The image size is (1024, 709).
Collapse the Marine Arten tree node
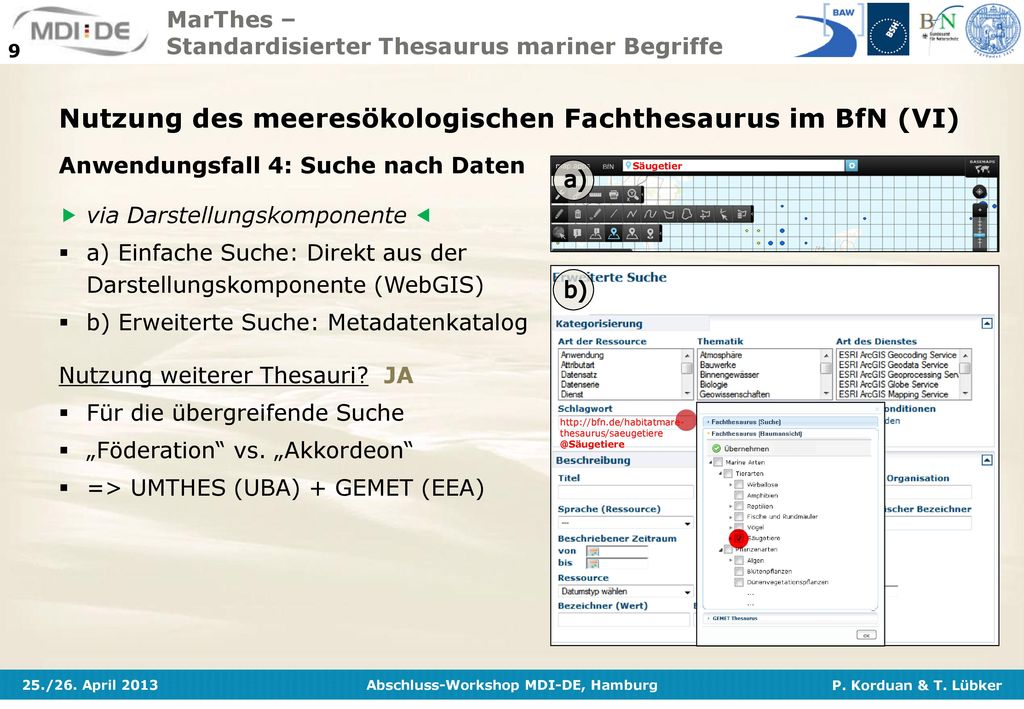pyautogui.click(x=711, y=462)
